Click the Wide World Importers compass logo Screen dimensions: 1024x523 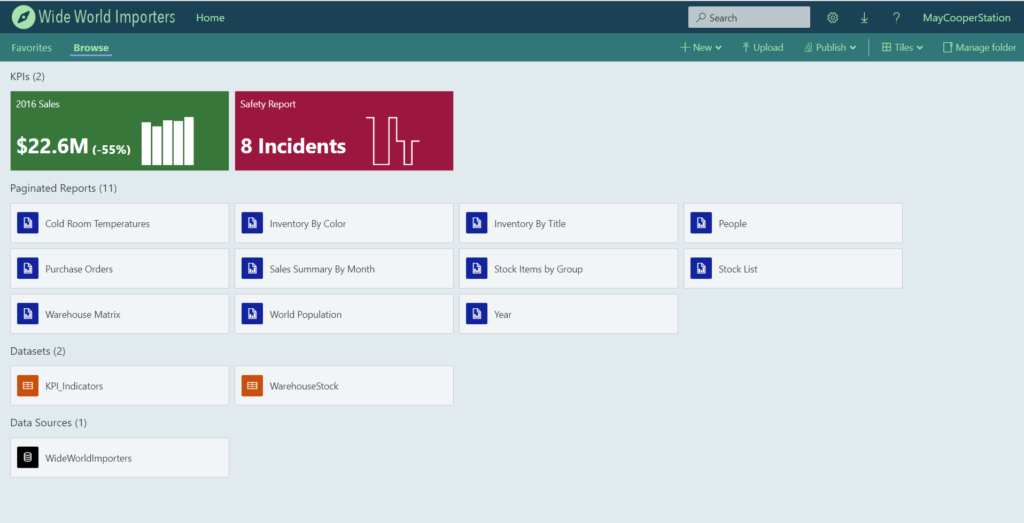(x=24, y=18)
